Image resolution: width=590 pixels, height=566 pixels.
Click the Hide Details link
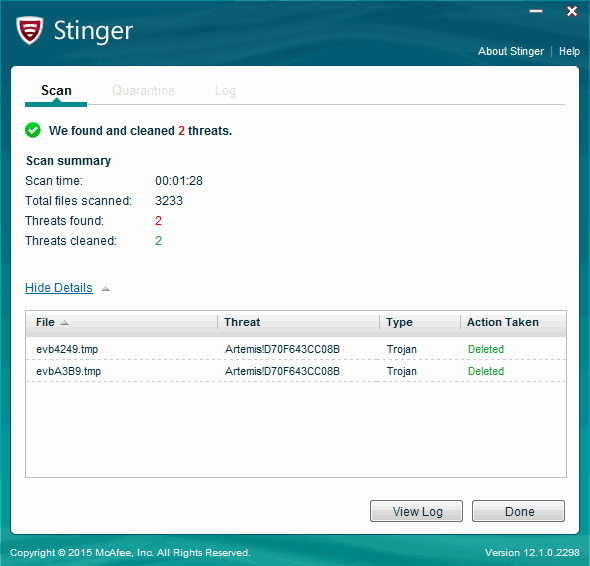pyautogui.click(x=59, y=288)
